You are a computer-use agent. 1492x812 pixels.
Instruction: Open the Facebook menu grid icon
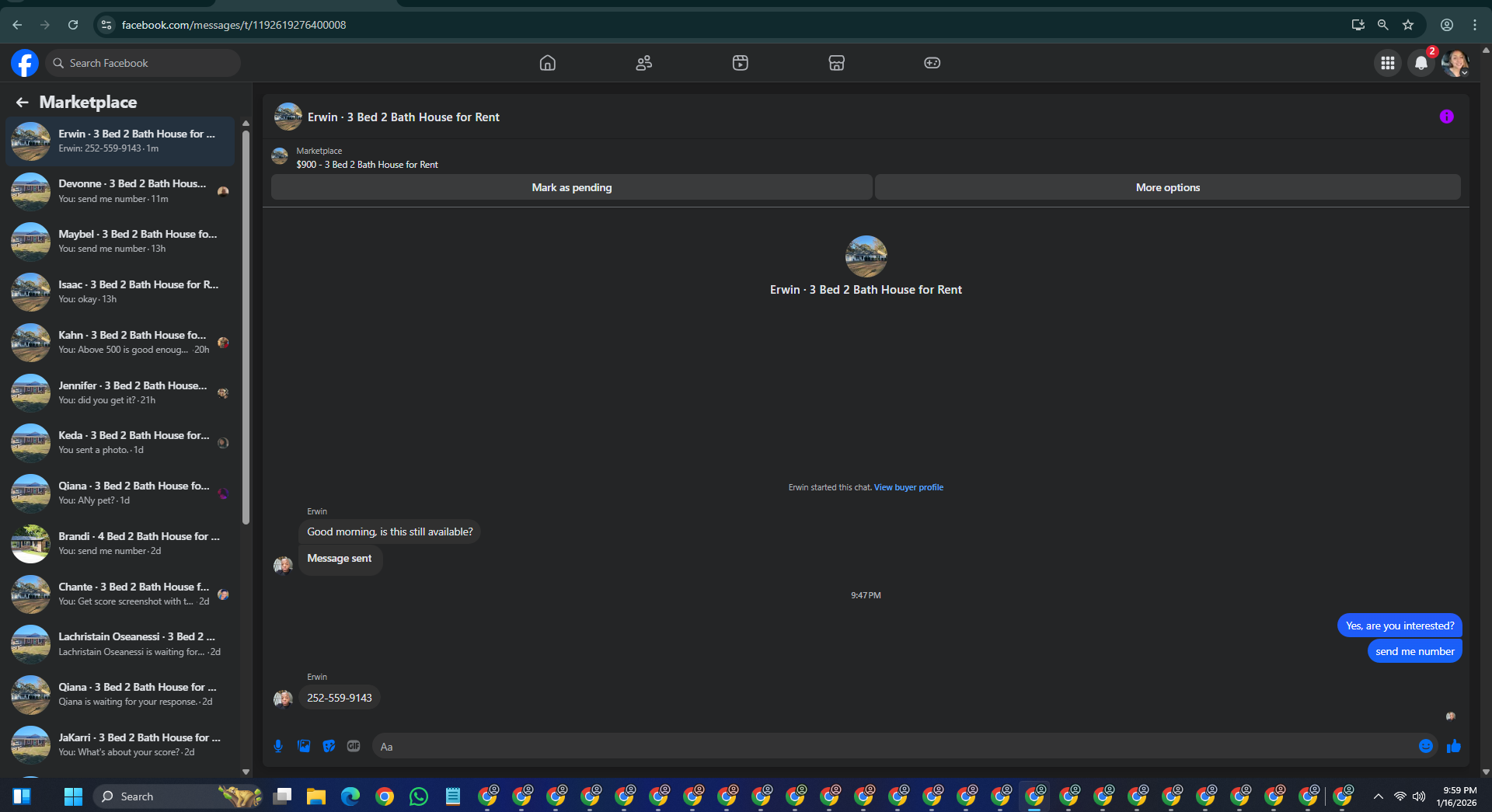click(x=1388, y=63)
